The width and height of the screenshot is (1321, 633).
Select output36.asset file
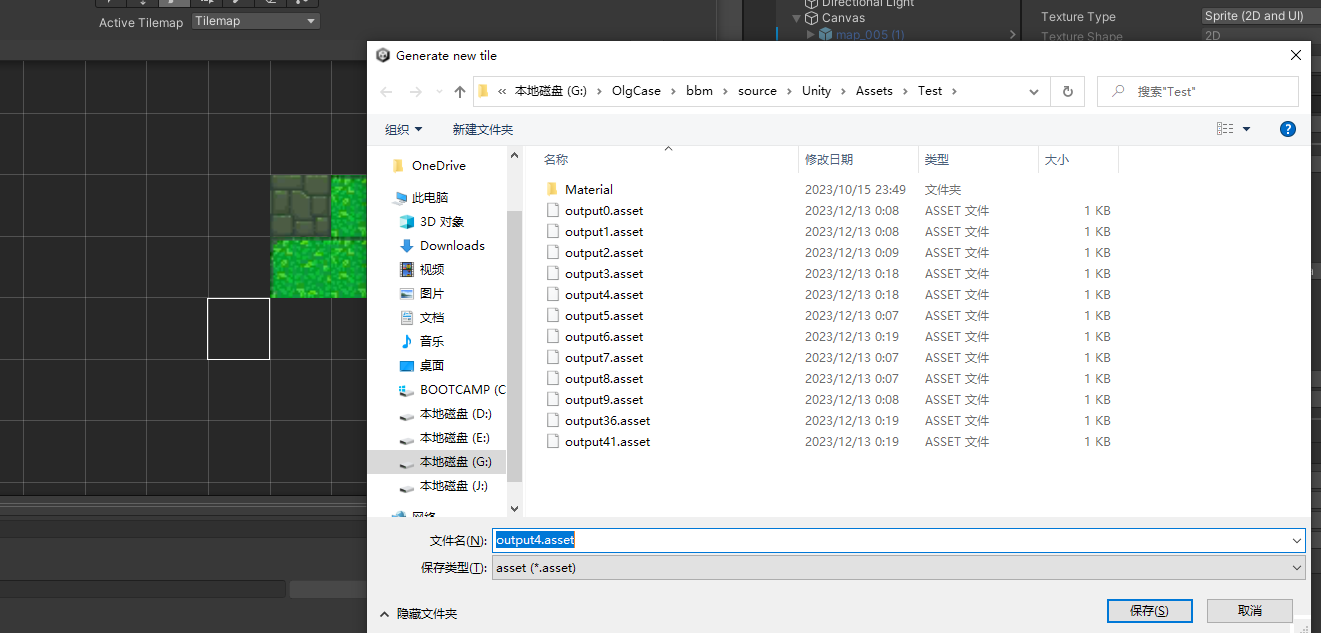(607, 420)
